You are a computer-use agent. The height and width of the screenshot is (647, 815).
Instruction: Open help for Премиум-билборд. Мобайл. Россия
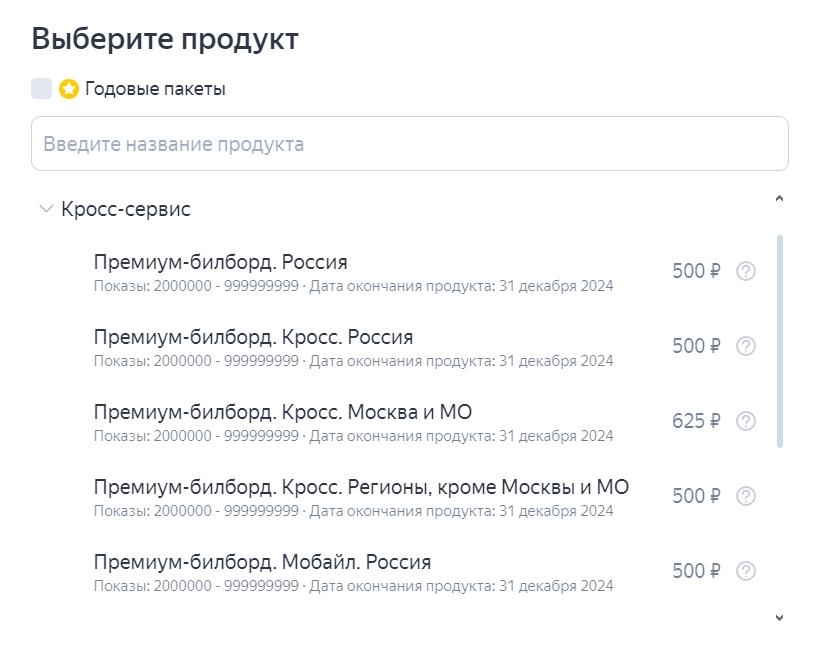point(745,571)
